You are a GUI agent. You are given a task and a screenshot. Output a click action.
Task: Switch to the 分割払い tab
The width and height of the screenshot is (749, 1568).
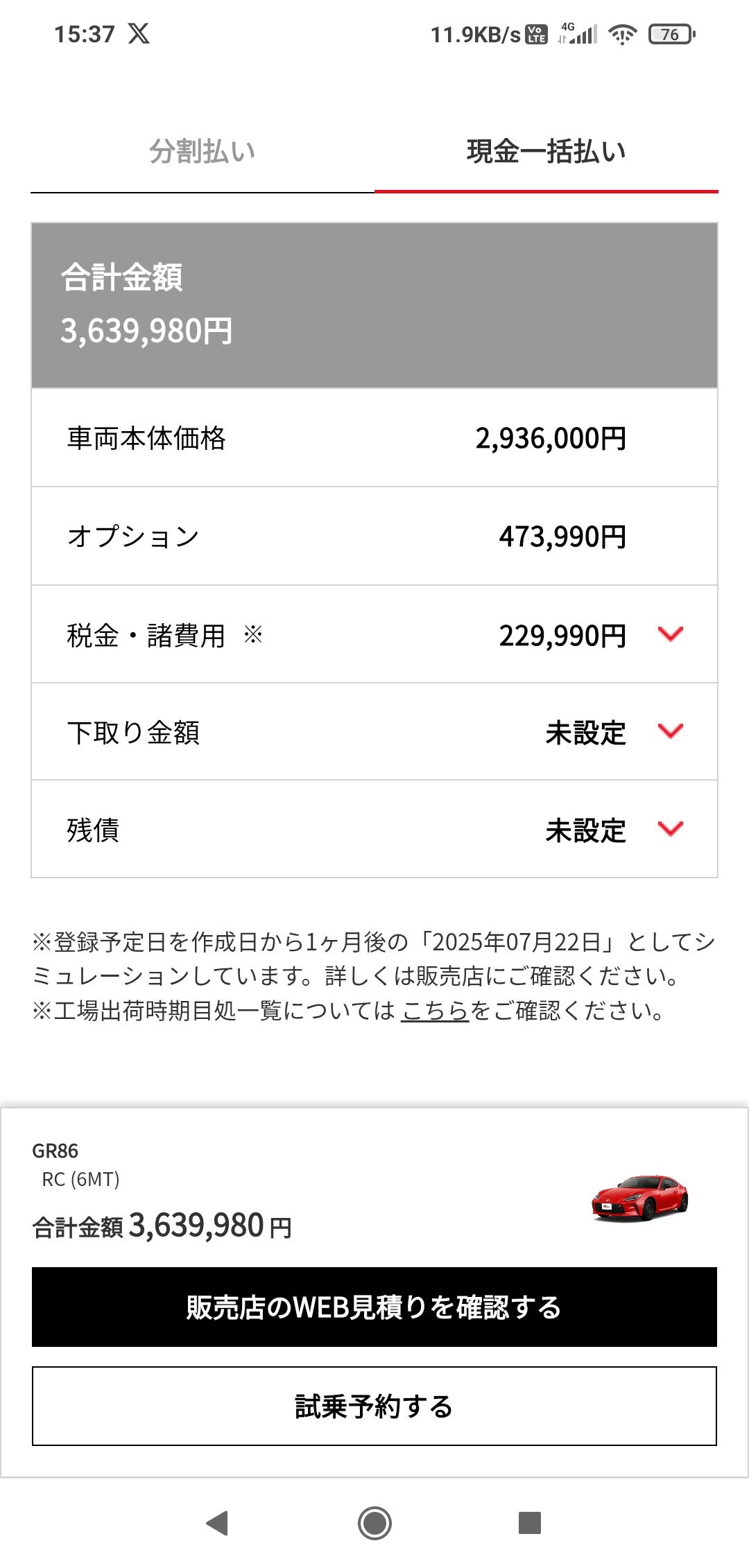pos(202,152)
